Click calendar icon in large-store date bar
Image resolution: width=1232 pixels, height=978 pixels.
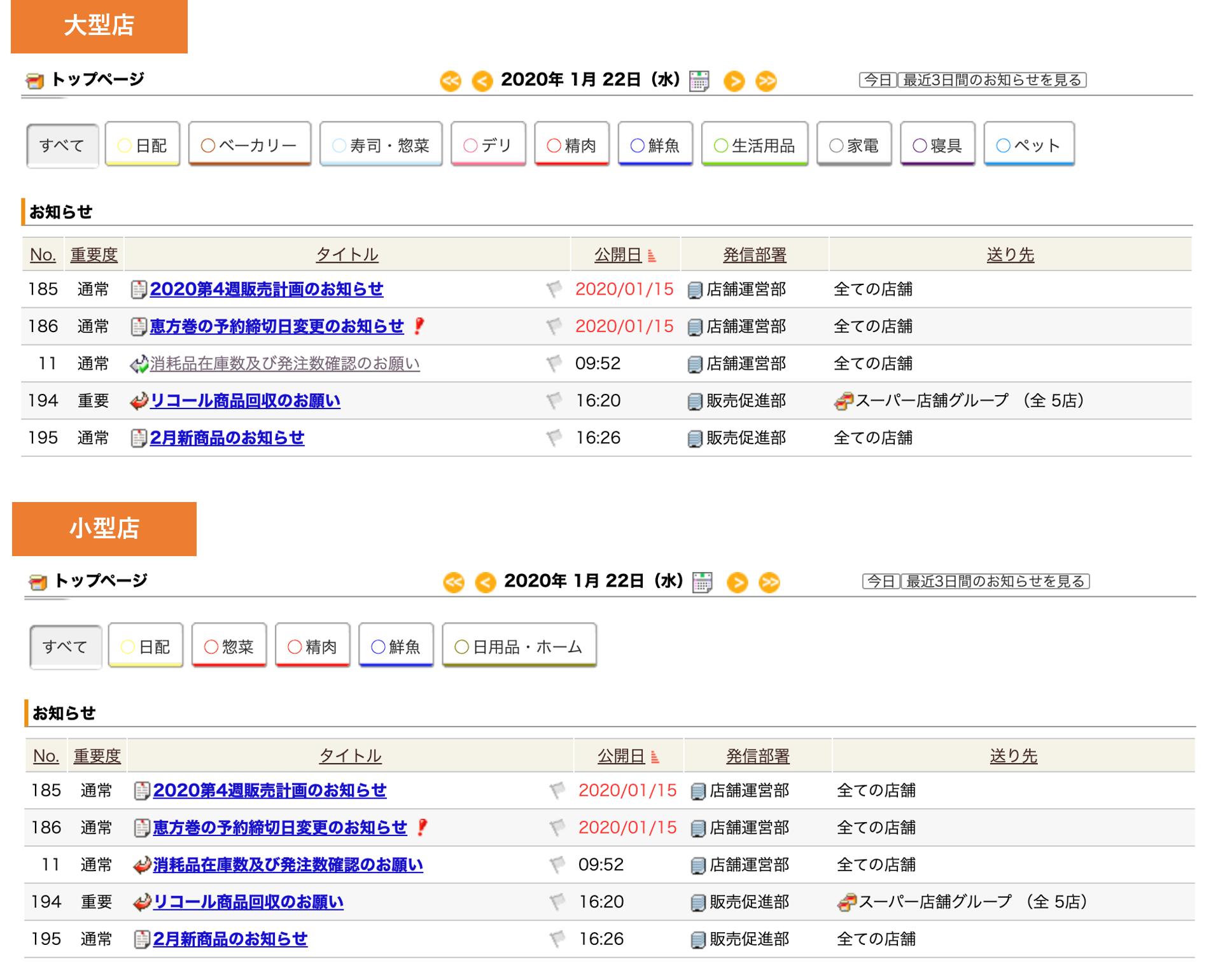(x=699, y=81)
